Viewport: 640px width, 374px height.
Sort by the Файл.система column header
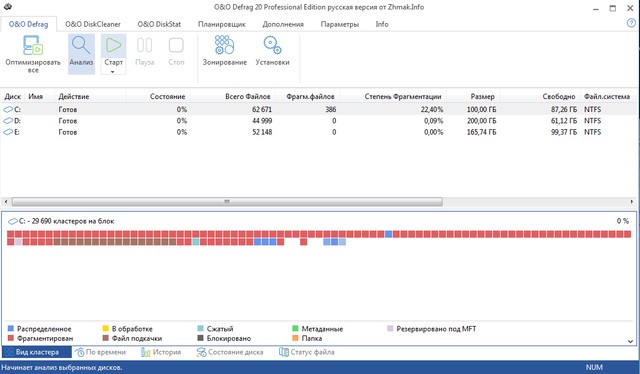607,97
